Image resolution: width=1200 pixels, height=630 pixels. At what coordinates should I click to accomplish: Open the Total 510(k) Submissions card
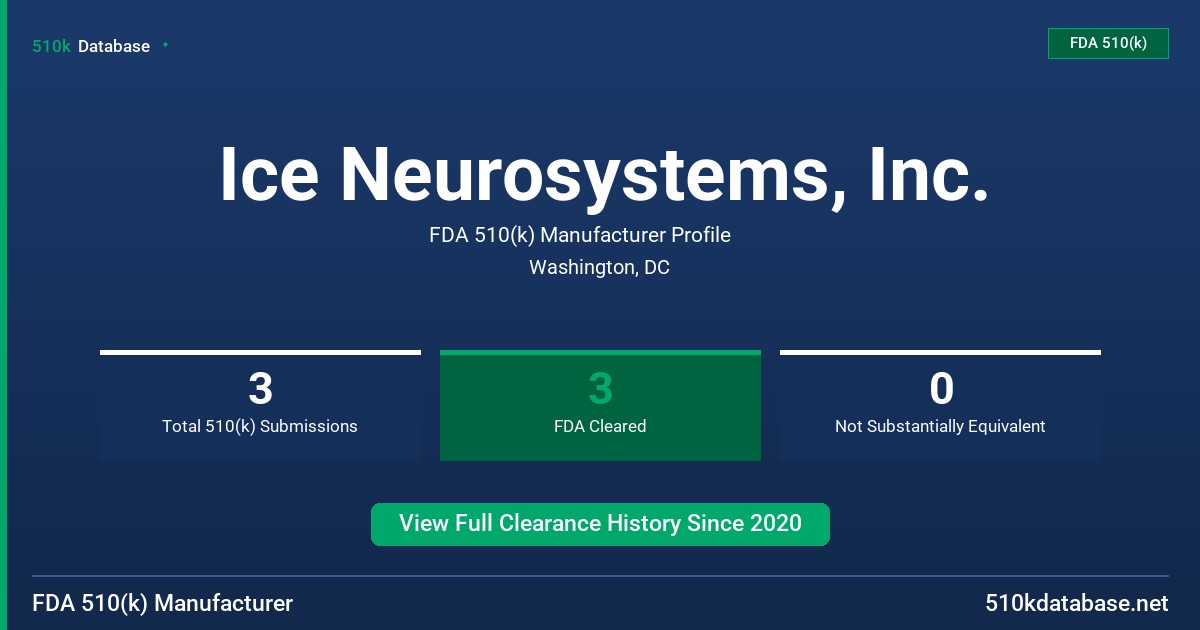(260, 405)
